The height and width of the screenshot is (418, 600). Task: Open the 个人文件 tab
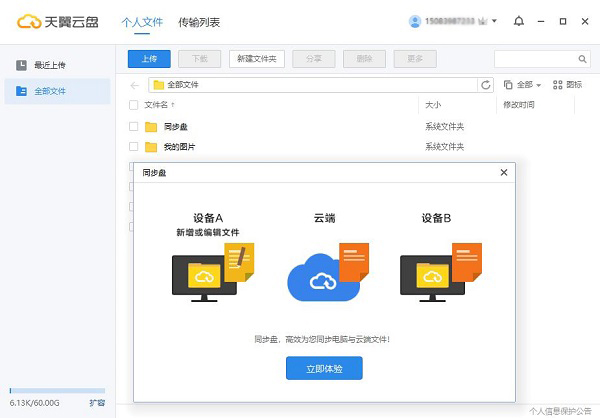point(142,22)
